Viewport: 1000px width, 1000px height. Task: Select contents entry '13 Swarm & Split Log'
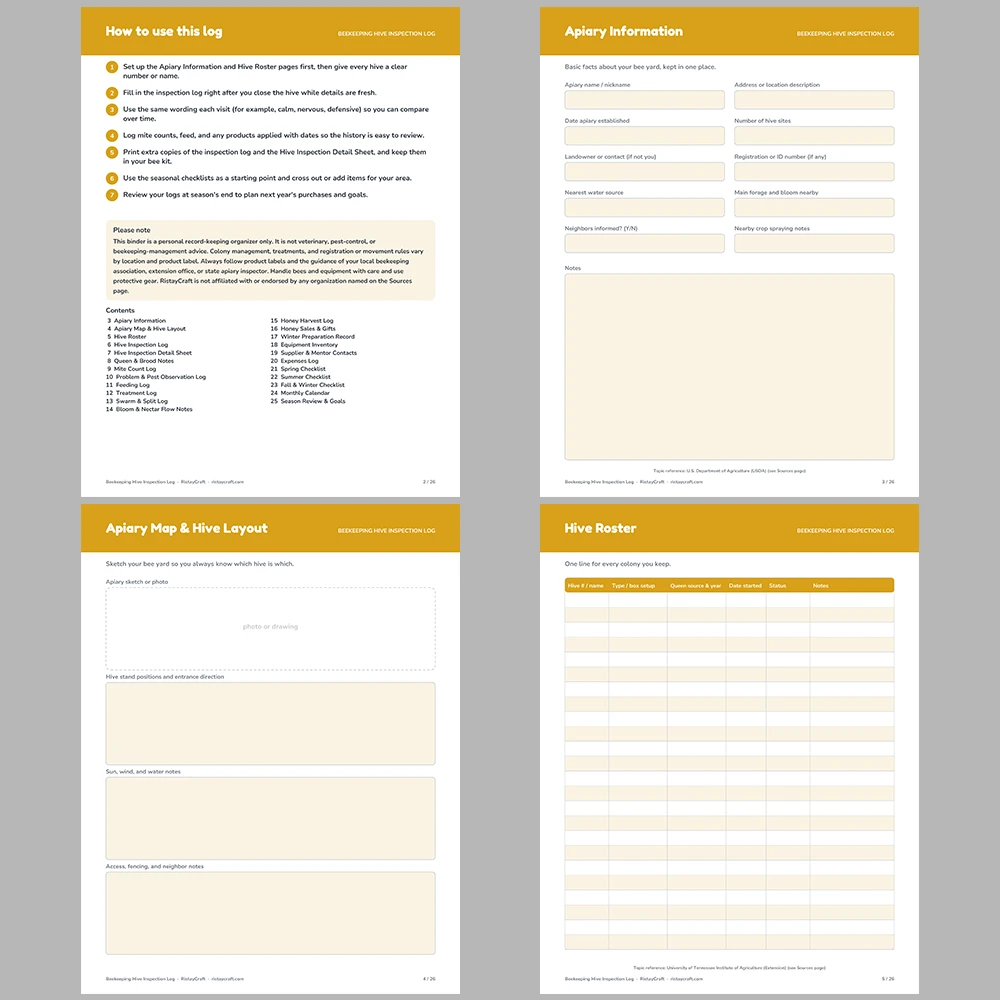coord(136,401)
